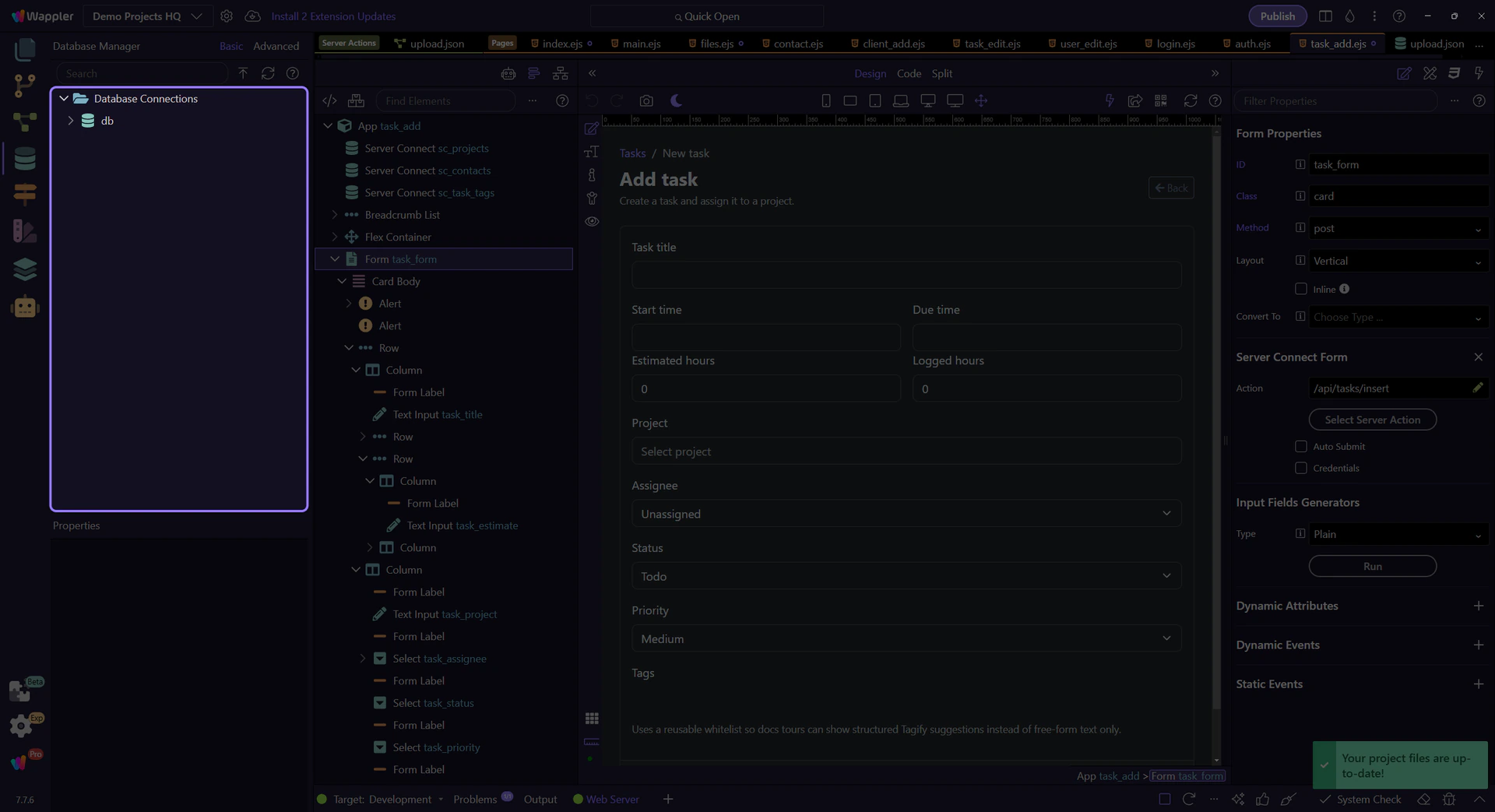1495x812 pixels.
Task: Click the design view vertical scrollbar
Action: tap(1216, 420)
